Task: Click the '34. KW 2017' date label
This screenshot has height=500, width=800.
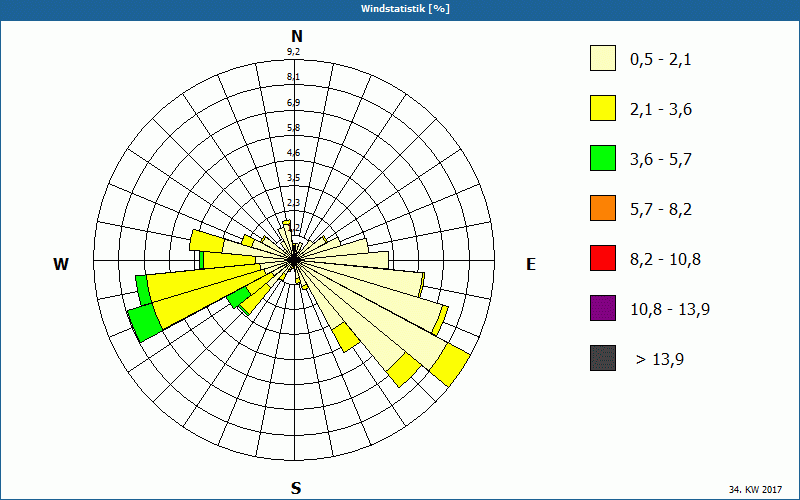Action: pyautogui.click(x=755, y=489)
